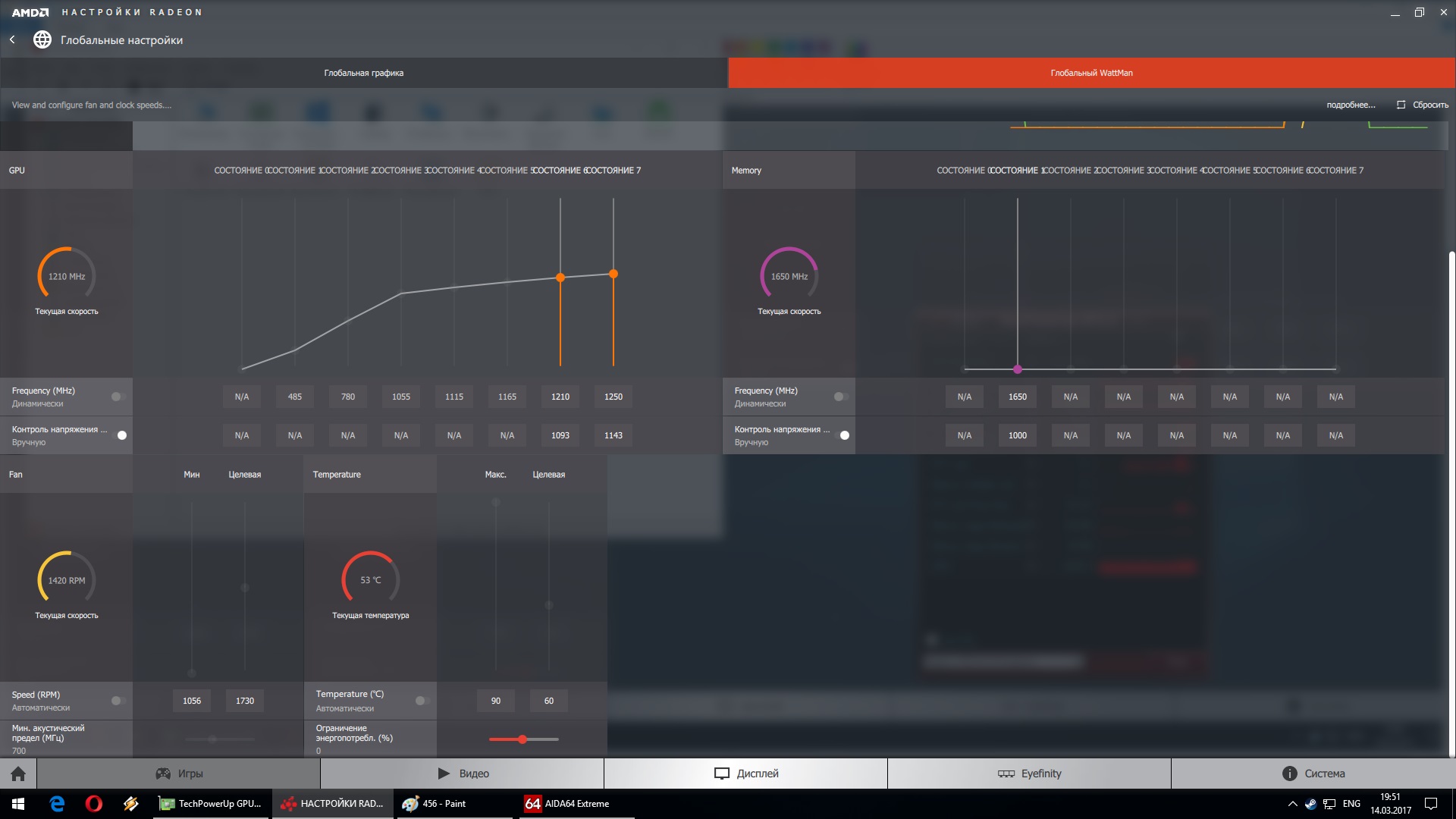This screenshot has height=819, width=1456.
Task: Toggle GPU voltage control switch
Action: [x=119, y=435]
